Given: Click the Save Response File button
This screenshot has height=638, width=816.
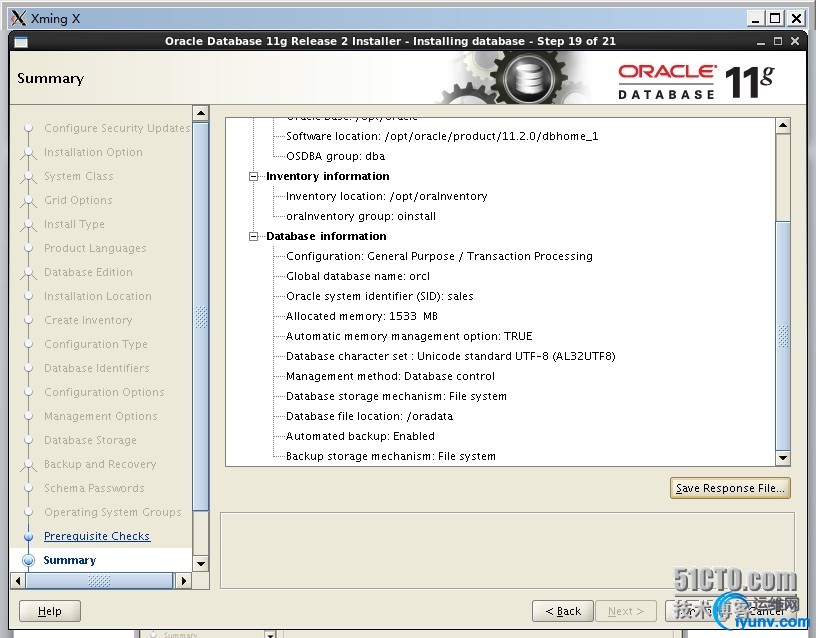Looking at the screenshot, I should click(x=730, y=488).
